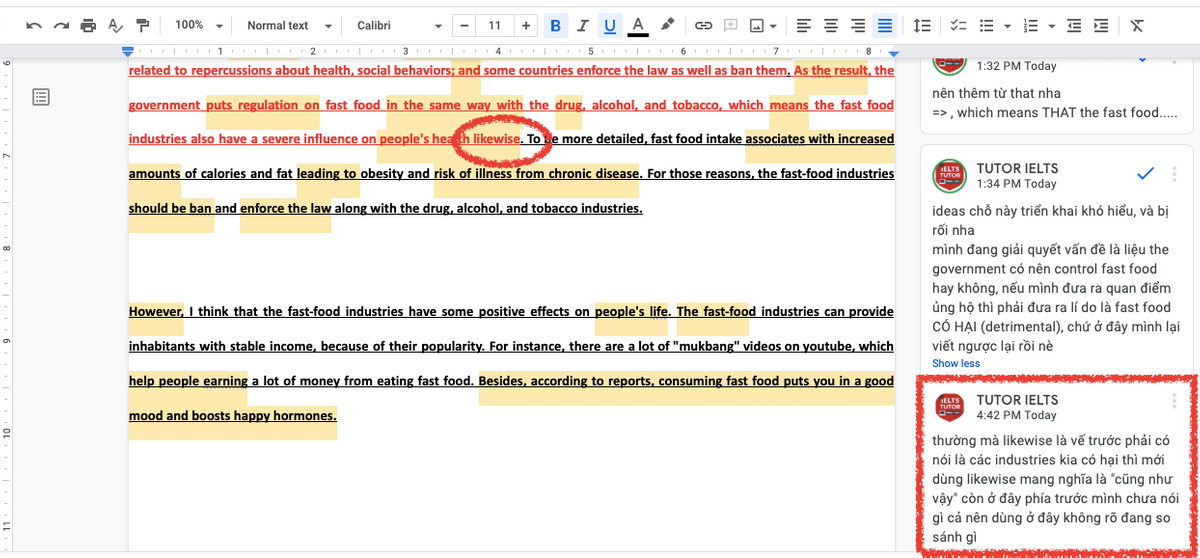Open the 100% zoom dropdown
Viewport: 1200px width, 558px height.
click(197, 25)
